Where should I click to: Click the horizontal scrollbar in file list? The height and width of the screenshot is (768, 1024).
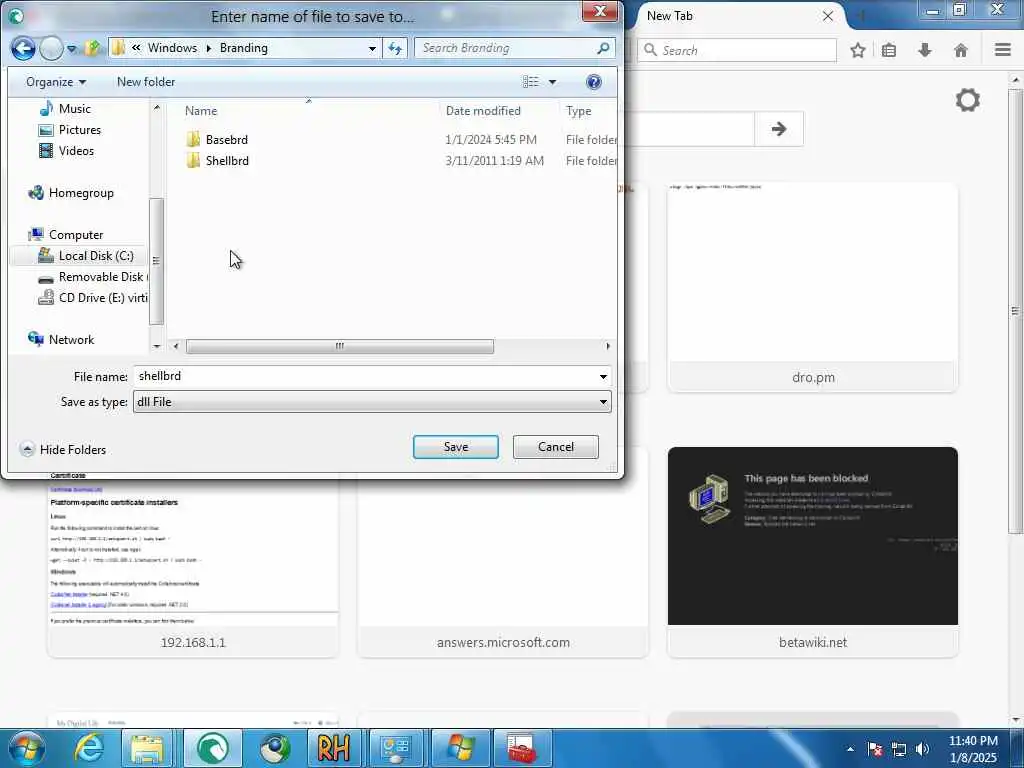coord(340,346)
